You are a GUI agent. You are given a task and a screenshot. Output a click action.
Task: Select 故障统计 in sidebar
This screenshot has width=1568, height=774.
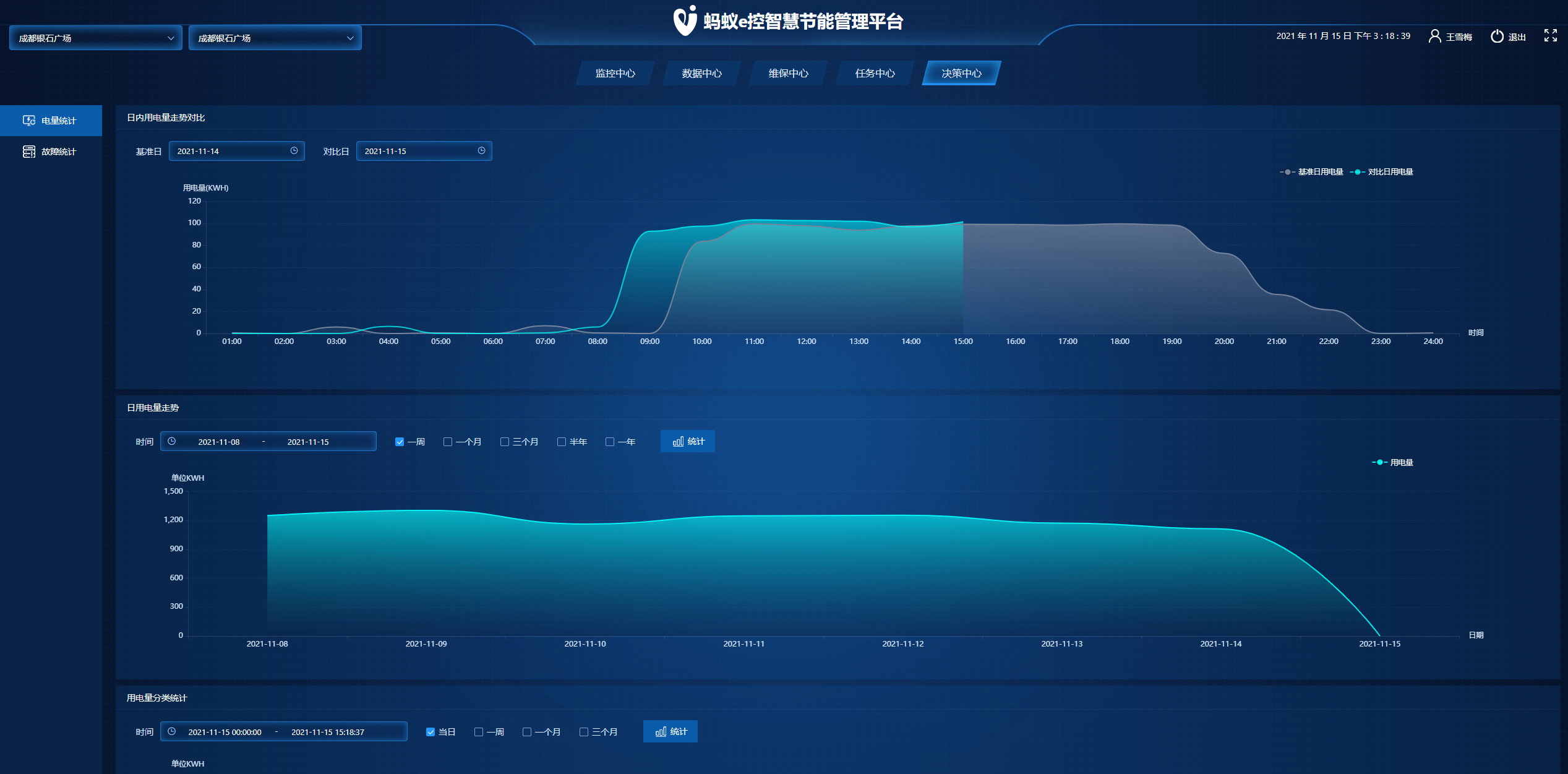click(x=51, y=152)
